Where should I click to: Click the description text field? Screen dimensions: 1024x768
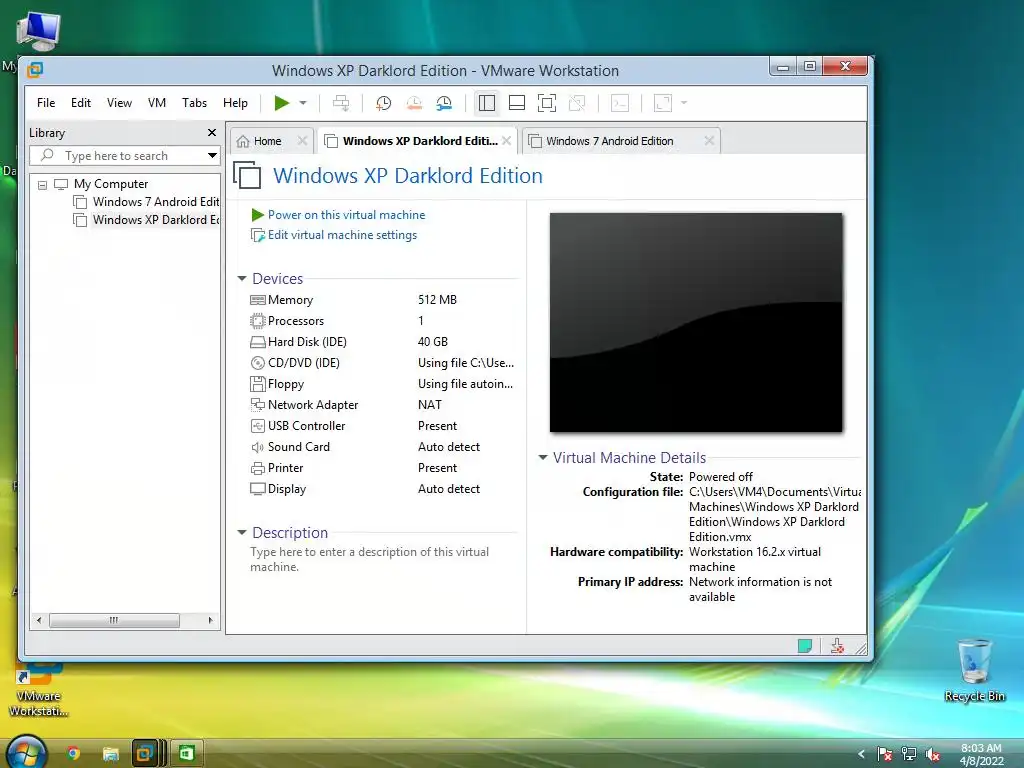click(370, 559)
